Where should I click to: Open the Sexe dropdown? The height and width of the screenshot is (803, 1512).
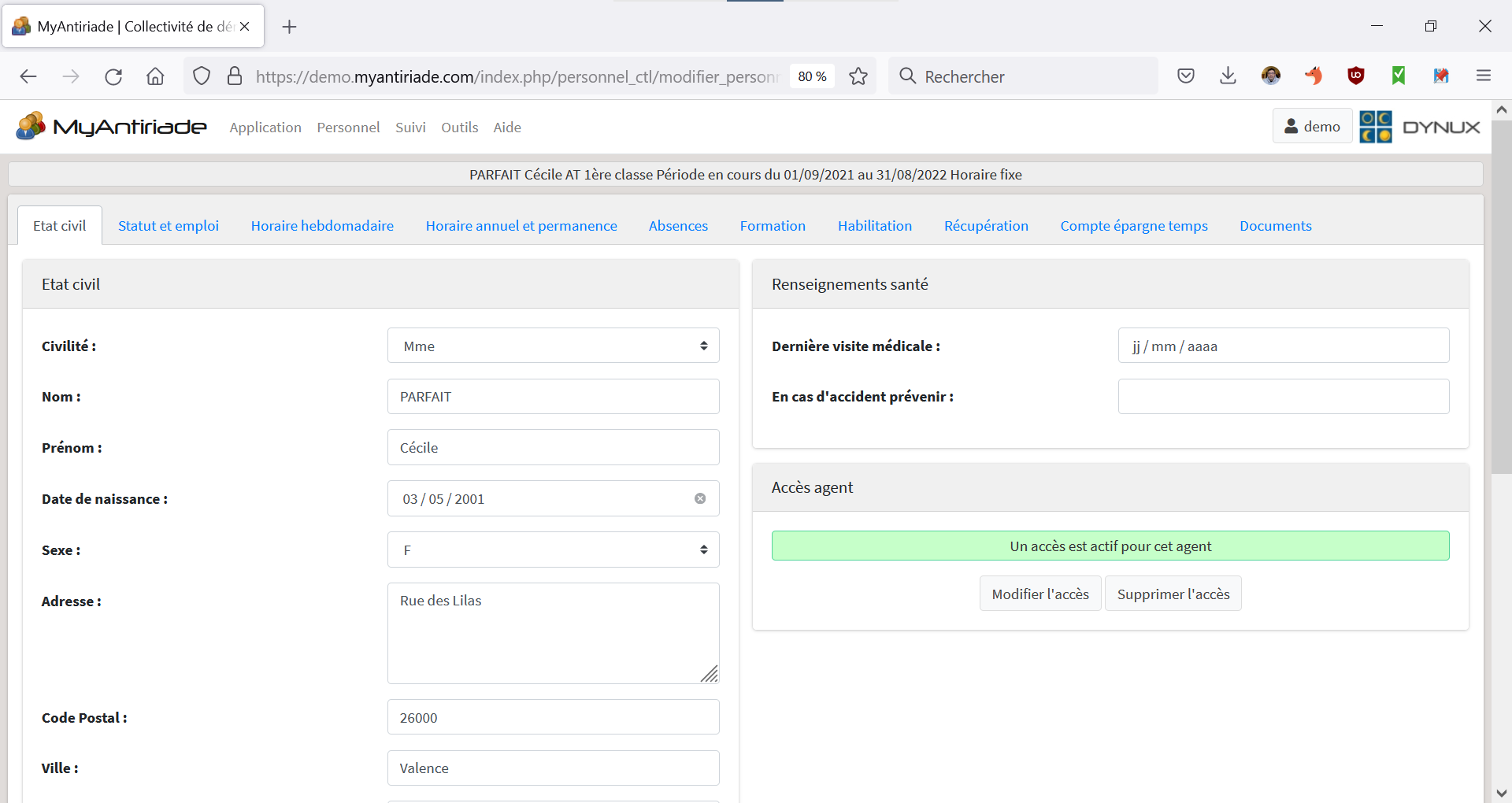[553, 550]
